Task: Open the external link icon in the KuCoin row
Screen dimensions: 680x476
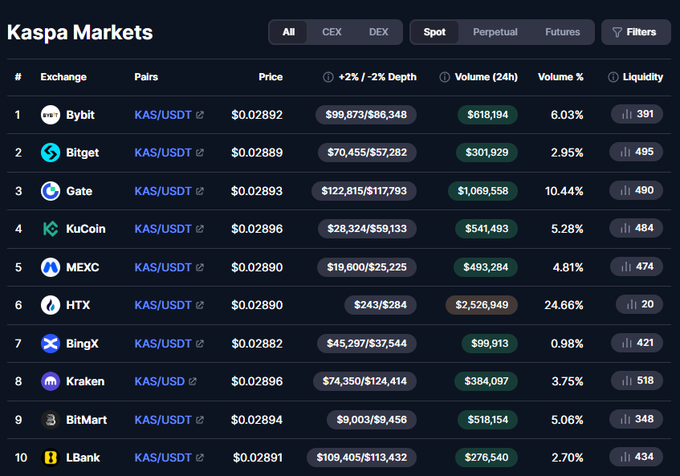Action: click(x=199, y=229)
